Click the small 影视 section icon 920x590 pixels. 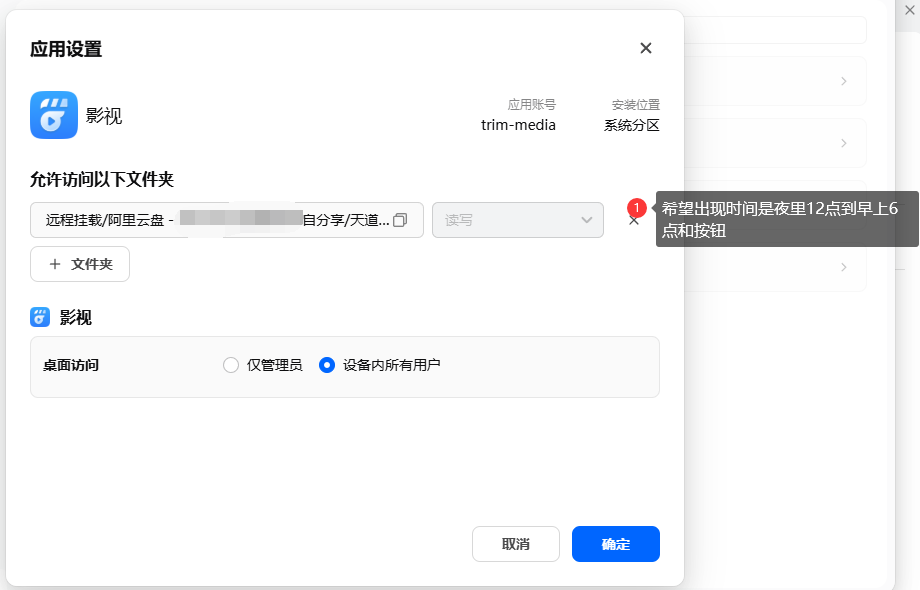coord(40,317)
